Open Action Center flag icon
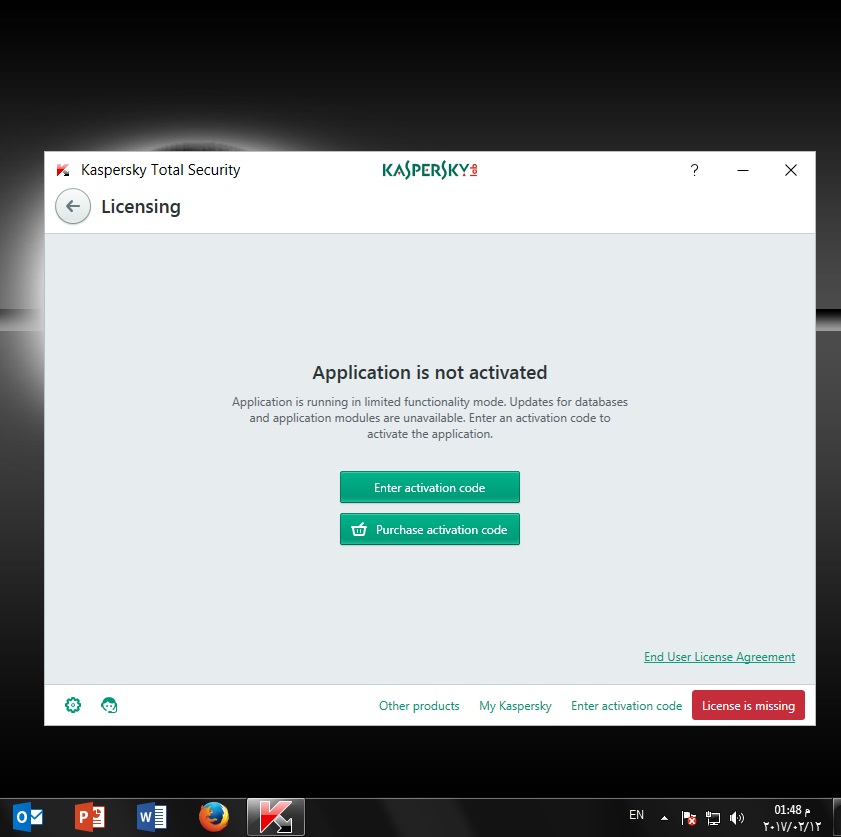841x837 pixels. point(689,818)
